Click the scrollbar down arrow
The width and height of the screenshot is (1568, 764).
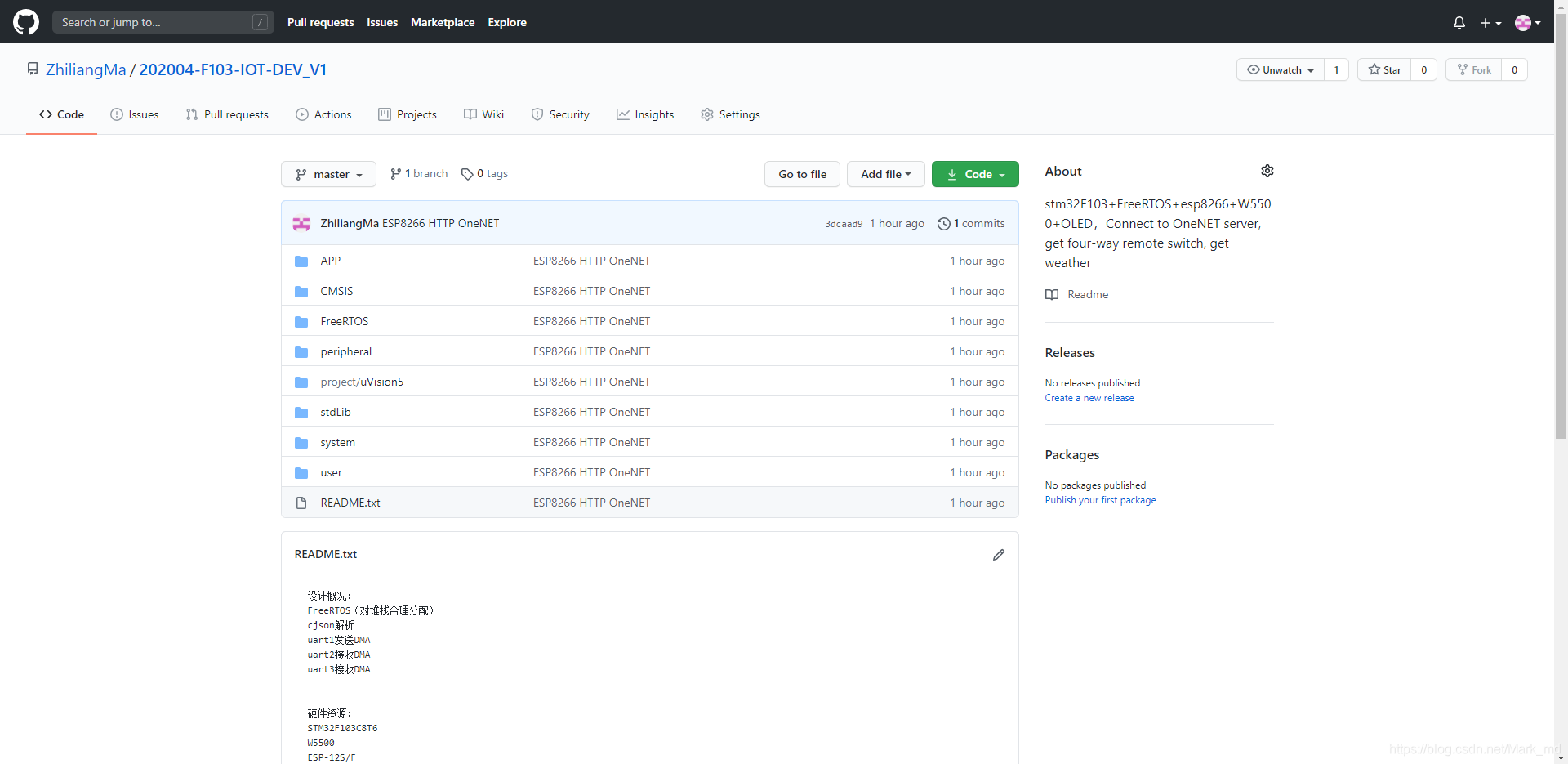click(x=1561, y=757)
